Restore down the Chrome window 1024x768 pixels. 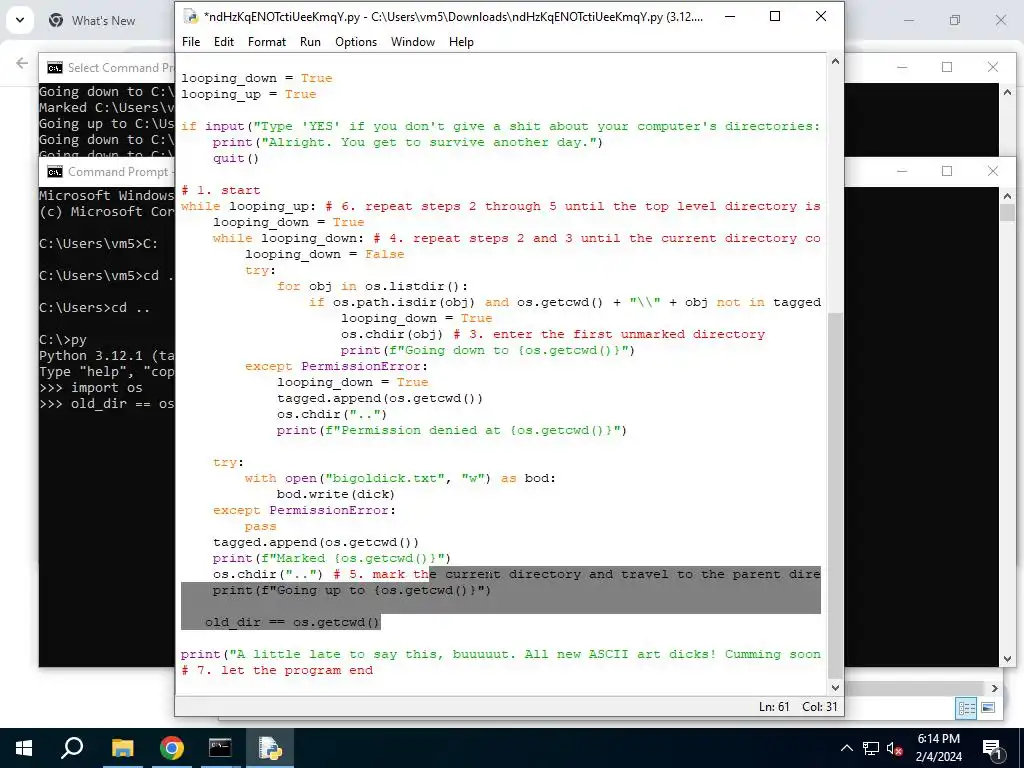click(x=955, y=20)
